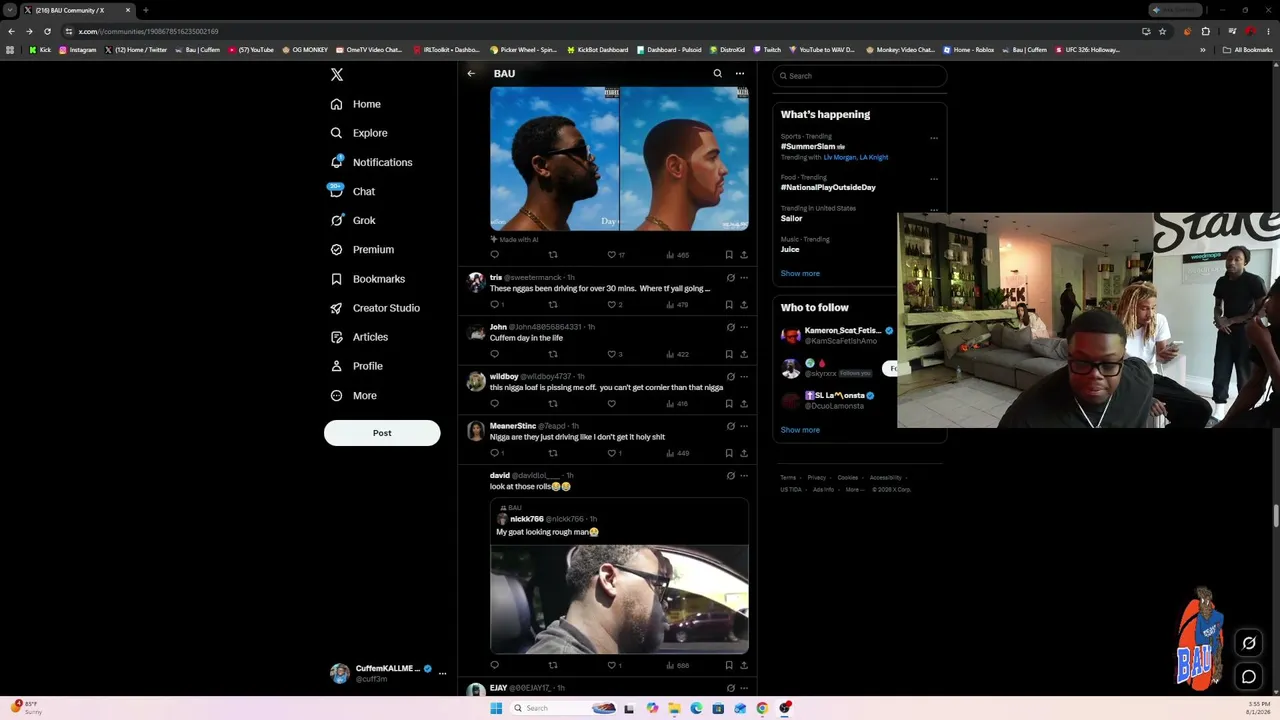Image resolution: width=1280 pixels, height=720 pixels.
Task: Open the BAU community header more options
Action: pos(740,73)
